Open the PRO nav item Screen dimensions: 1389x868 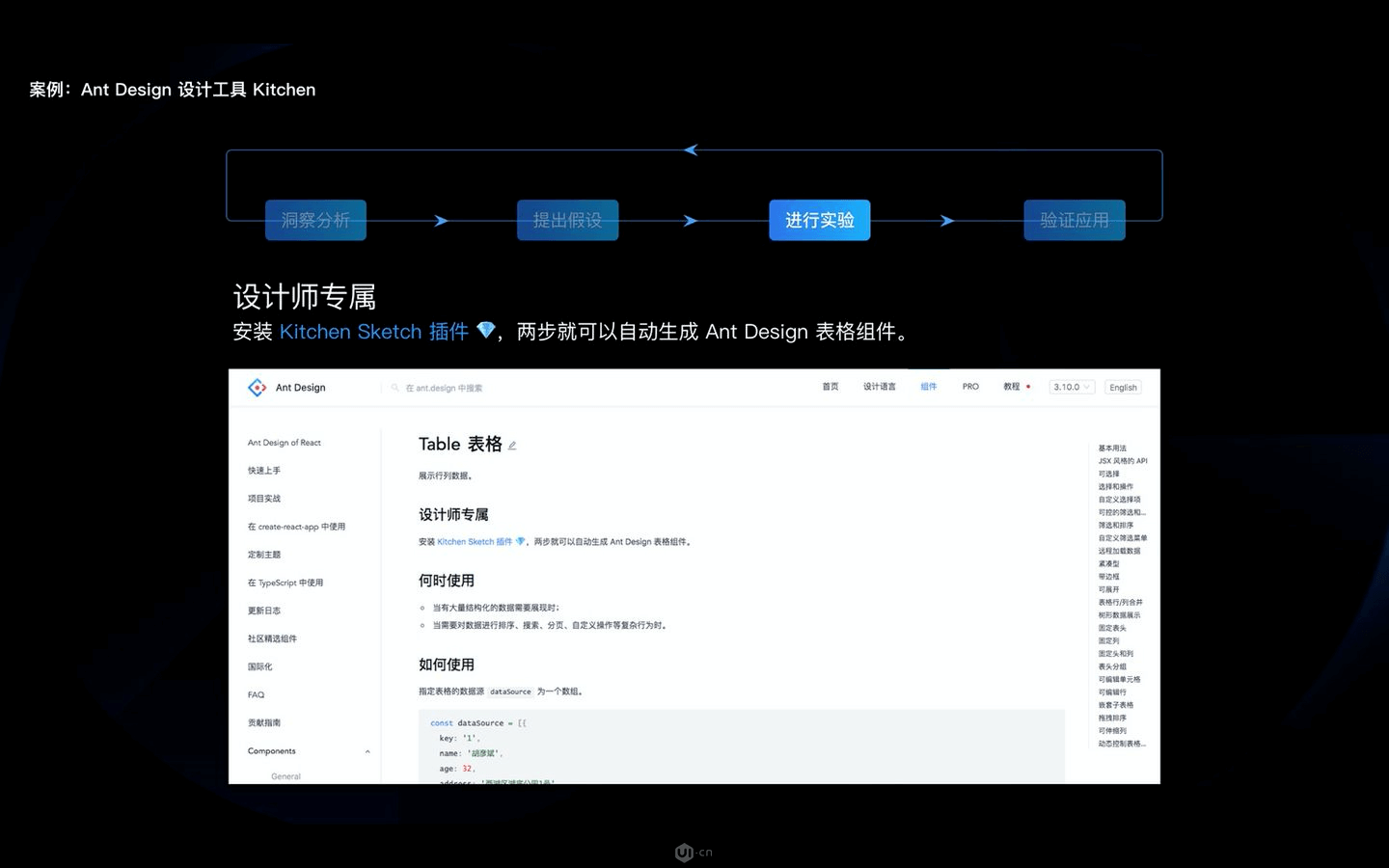click(x=970, y=387)
